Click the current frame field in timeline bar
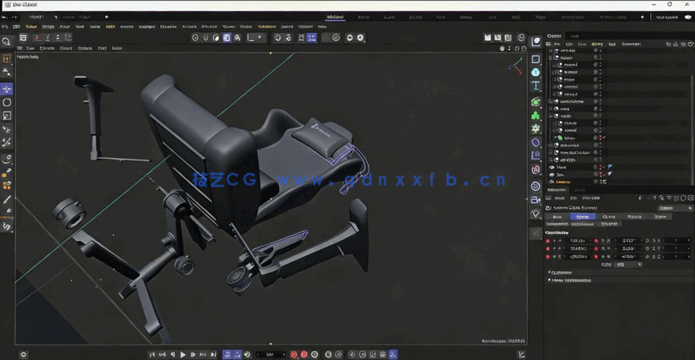Viewport: 695px width, 360px height. (271, 355)
